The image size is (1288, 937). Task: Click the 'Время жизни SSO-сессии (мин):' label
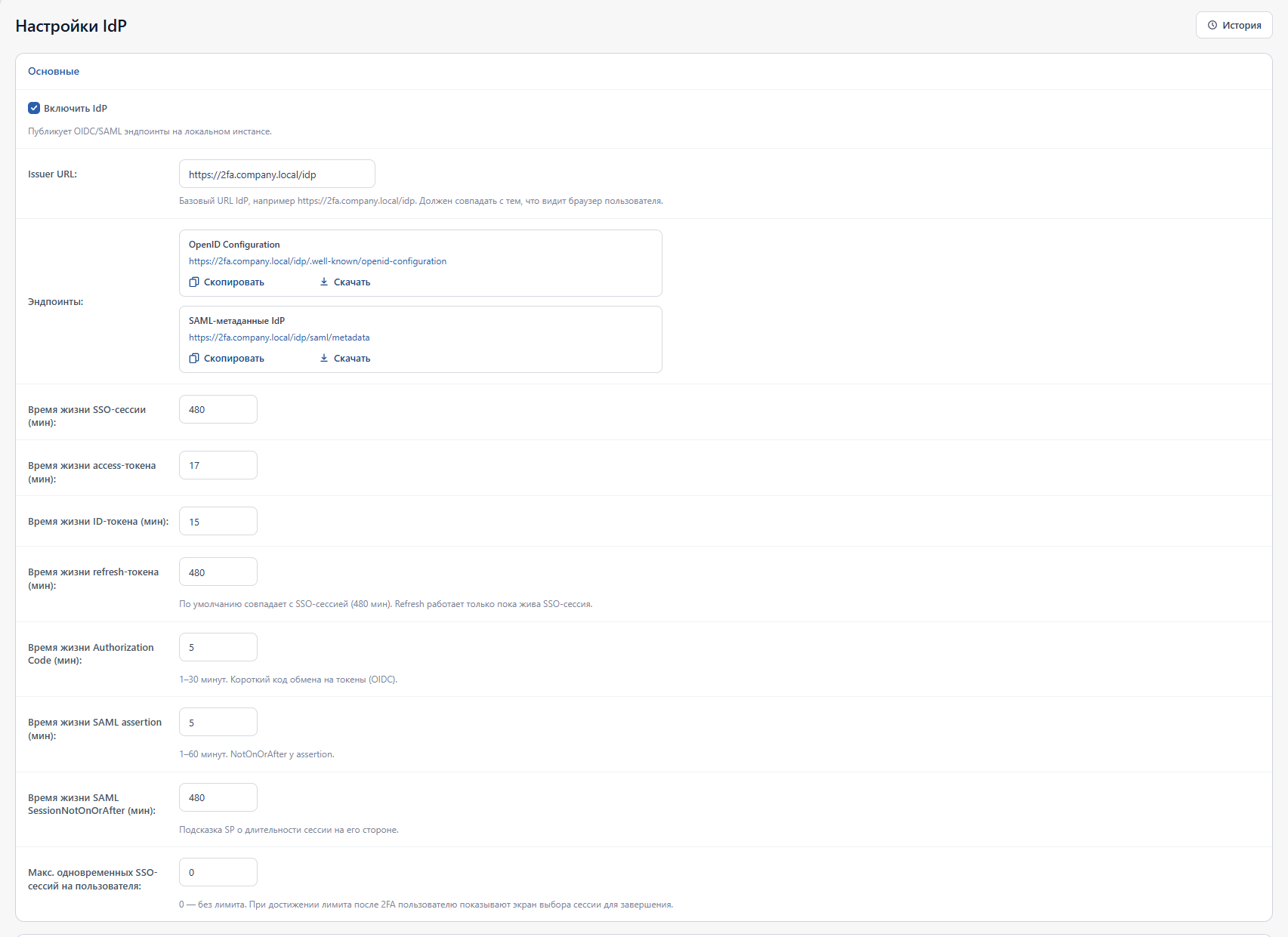[87, 416]
